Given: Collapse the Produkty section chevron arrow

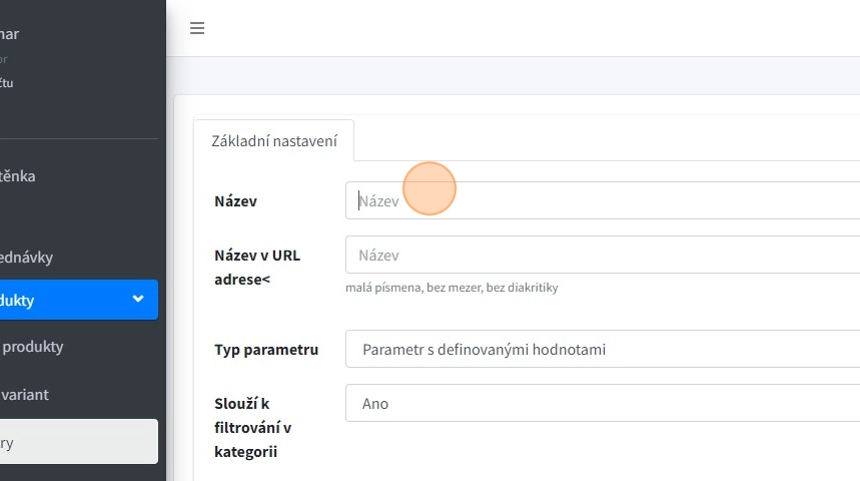Looking at the screenshot, I should coord(138,299).
